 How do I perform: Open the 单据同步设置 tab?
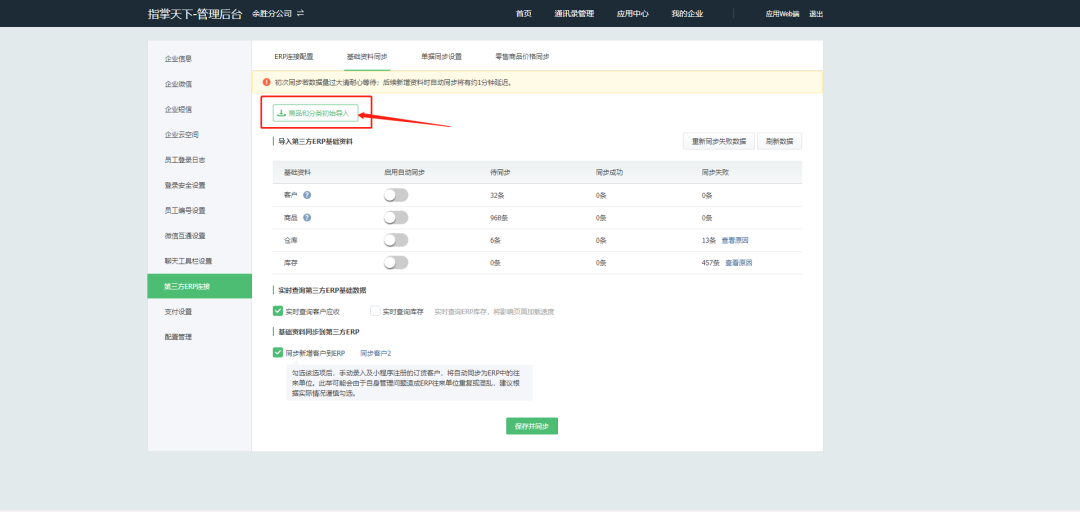pos(441,57)
